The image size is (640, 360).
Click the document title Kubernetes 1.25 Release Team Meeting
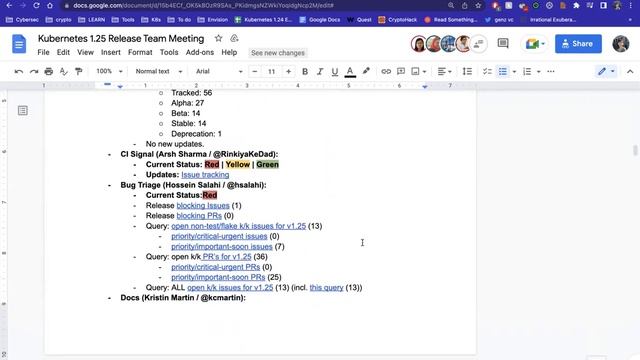pyautogui.click(x=121, y=38)
